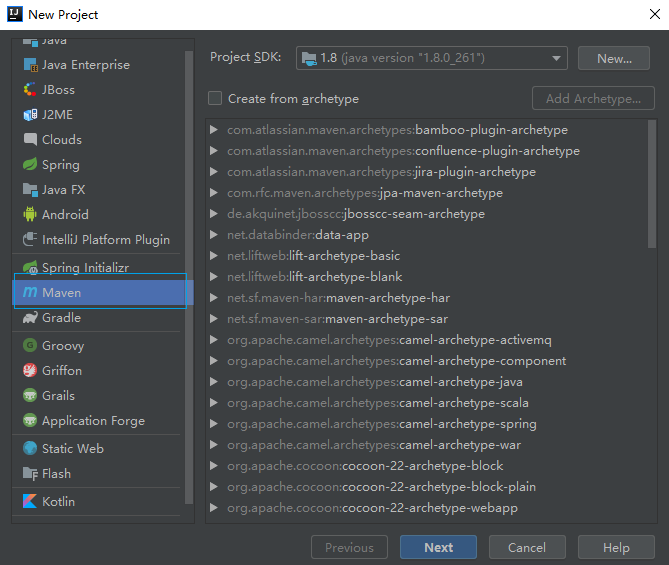Viewport: 669px width, 565px height.
Task: Click the Spring Initializr icon
Action: coord(30,268)
